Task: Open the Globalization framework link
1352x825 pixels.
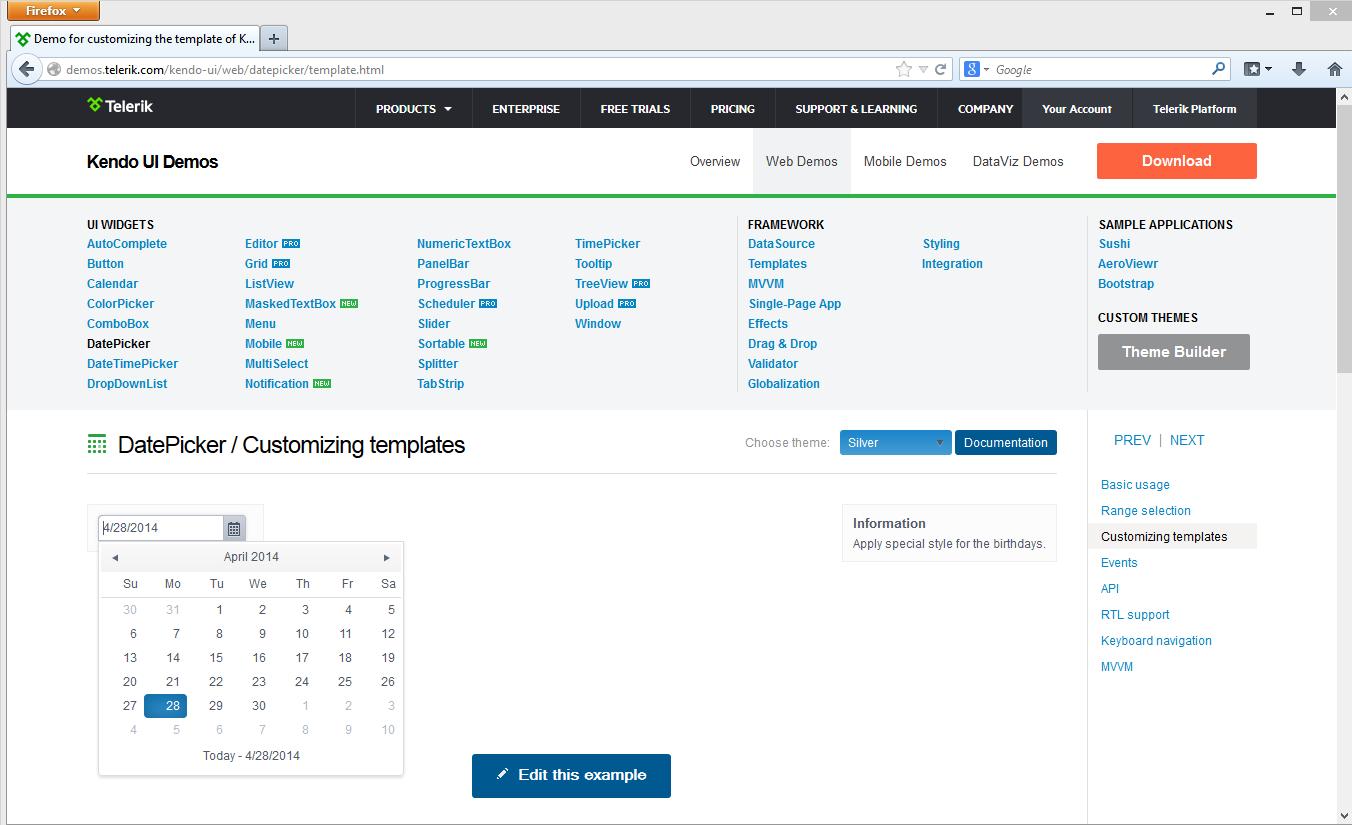Action: point(784,384)
